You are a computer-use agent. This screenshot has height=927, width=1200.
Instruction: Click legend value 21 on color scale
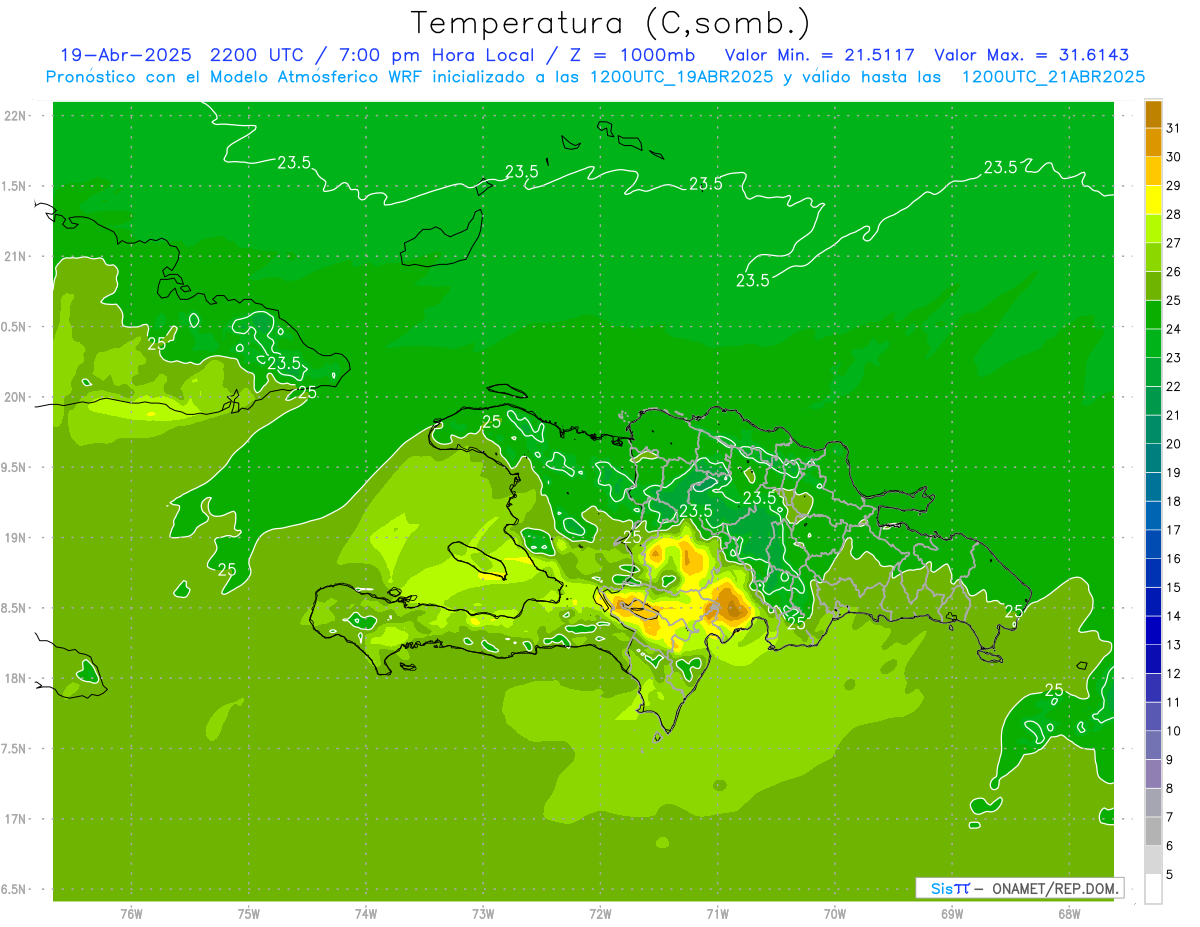click(1173, 415)
